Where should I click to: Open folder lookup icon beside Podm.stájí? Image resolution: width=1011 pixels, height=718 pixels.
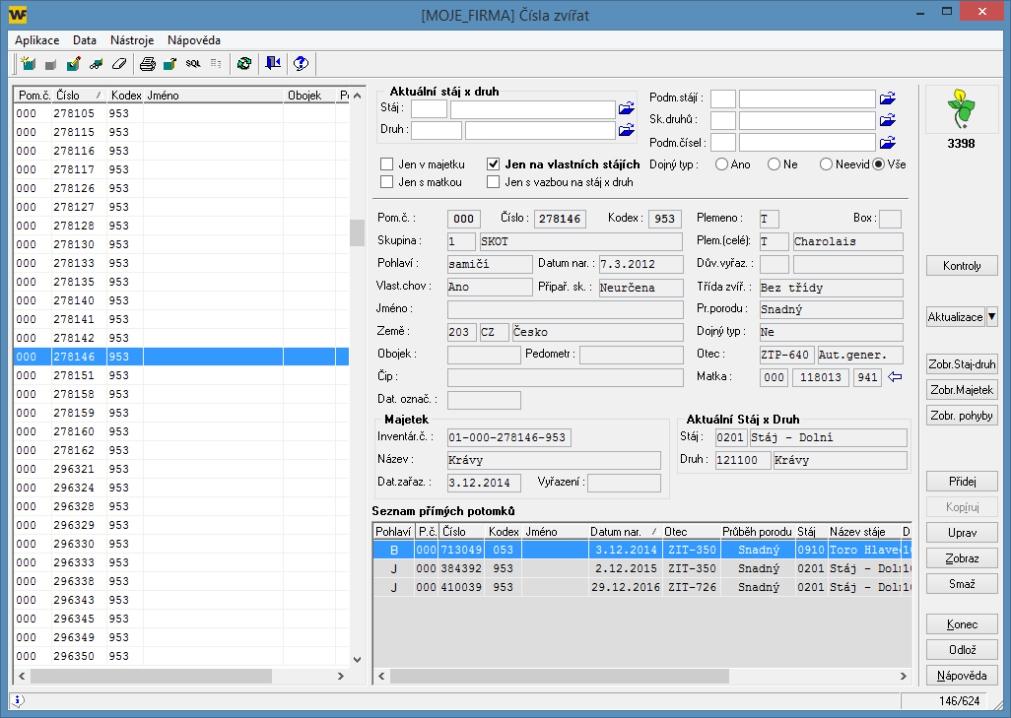(888, 98)
